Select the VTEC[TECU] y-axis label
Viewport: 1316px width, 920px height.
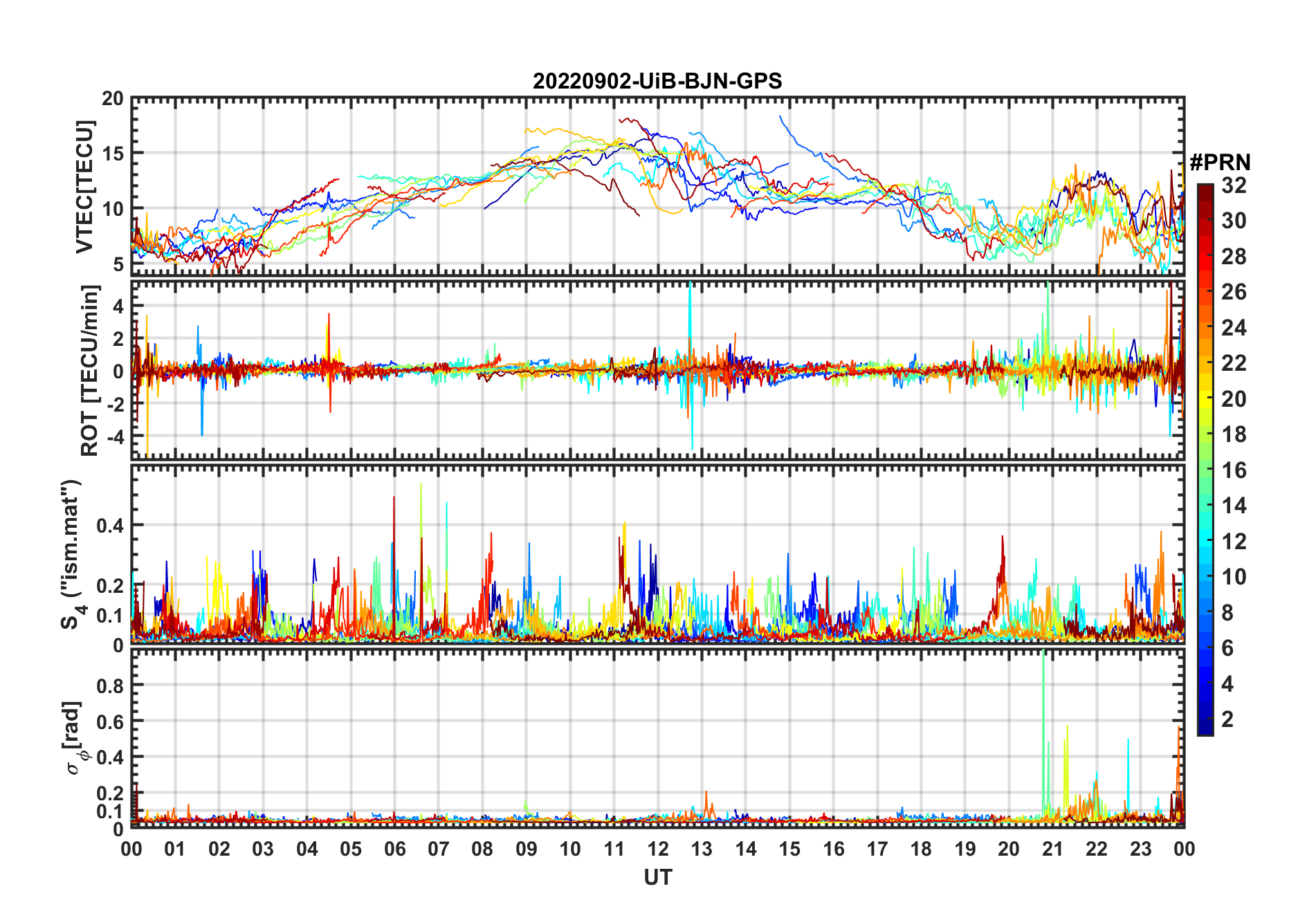point(84,187)
